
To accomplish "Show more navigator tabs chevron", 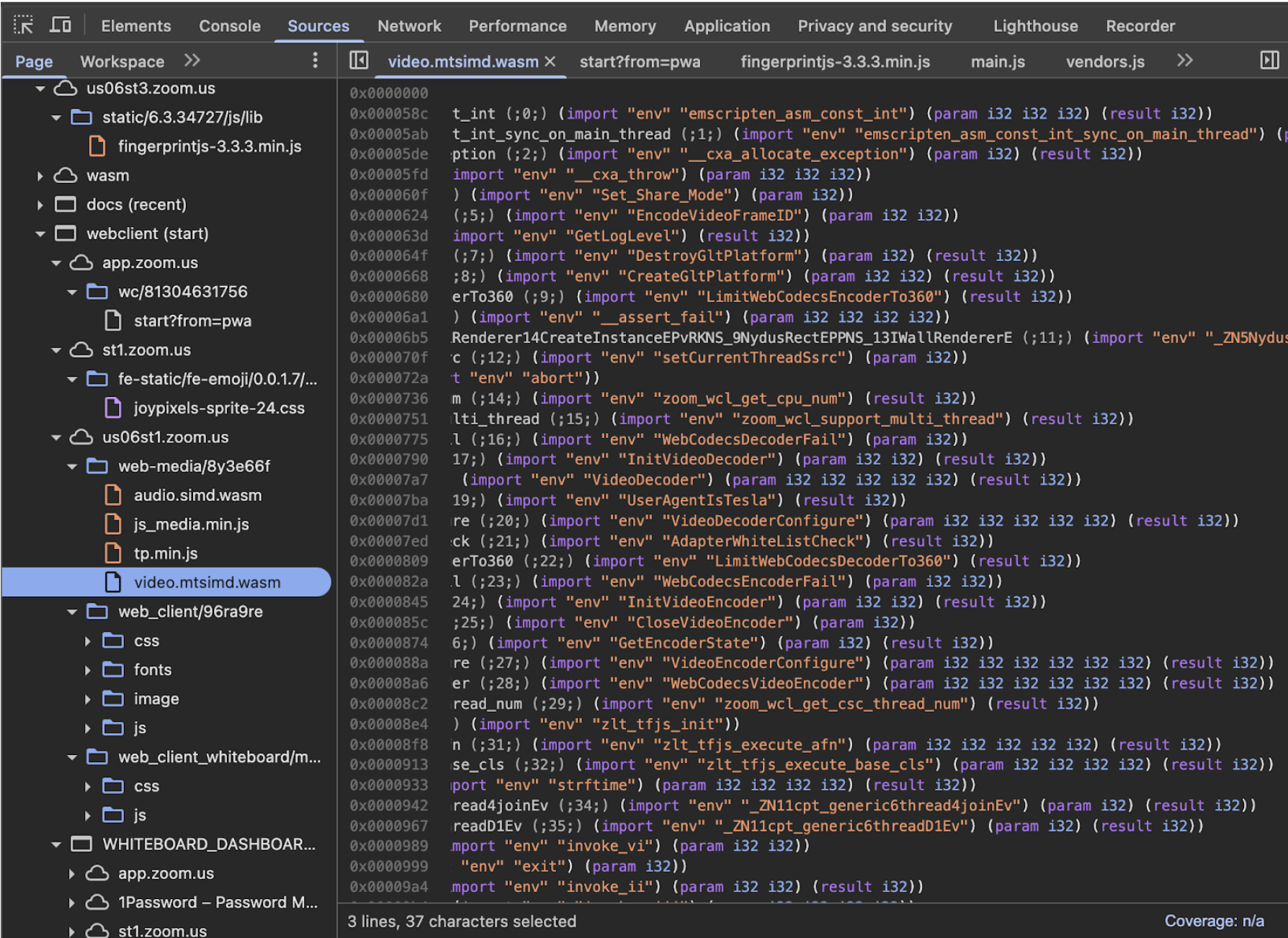I will [192, 61].
